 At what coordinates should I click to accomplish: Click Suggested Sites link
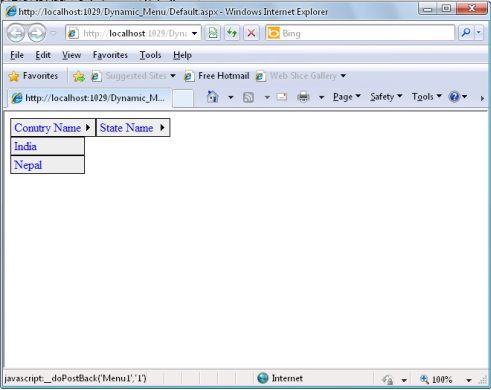(133, 76)
